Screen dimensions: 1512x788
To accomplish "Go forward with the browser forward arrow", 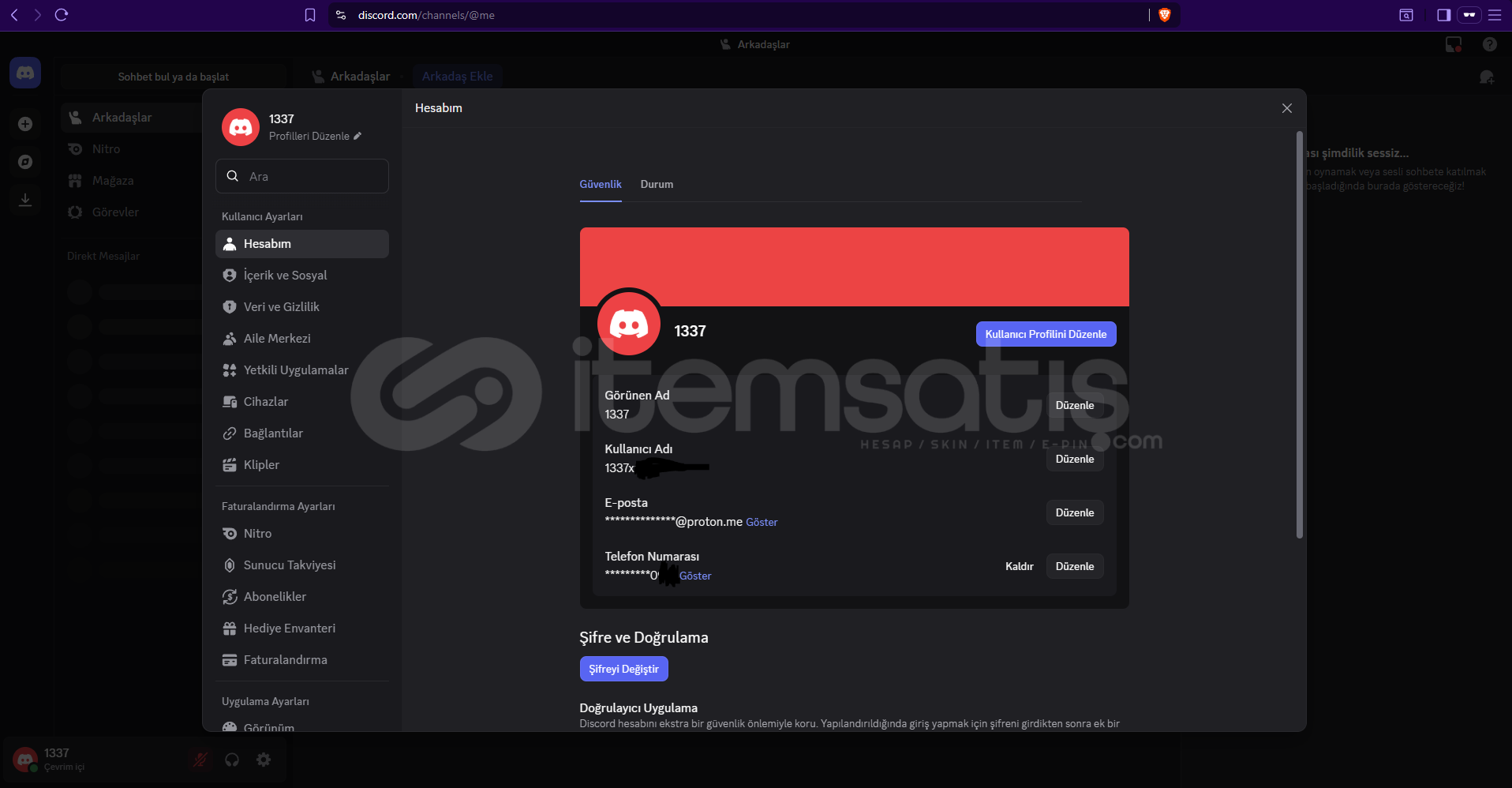I will click(x=37, y=15).
